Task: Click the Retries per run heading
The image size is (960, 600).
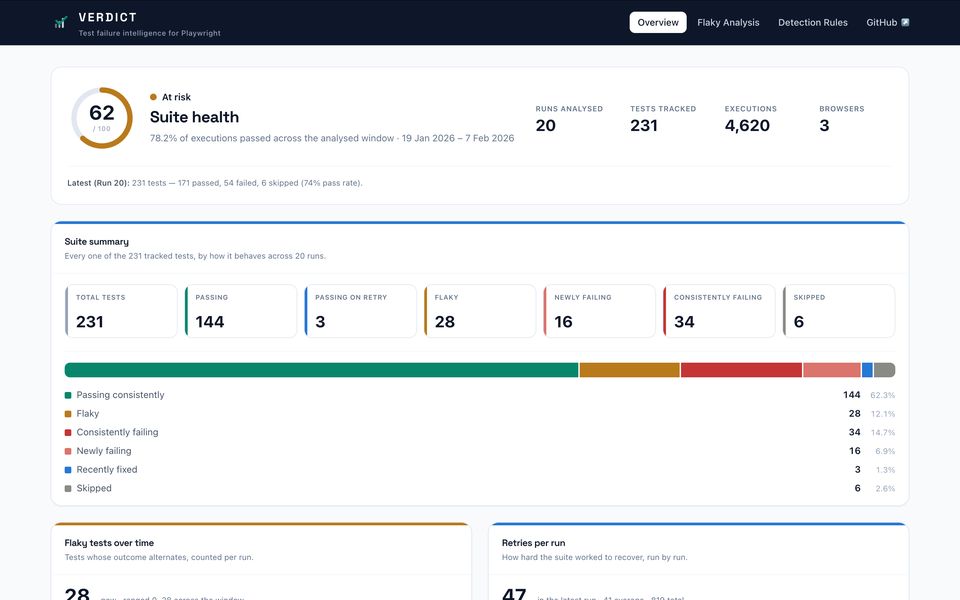Action: [x=533, y=543]
